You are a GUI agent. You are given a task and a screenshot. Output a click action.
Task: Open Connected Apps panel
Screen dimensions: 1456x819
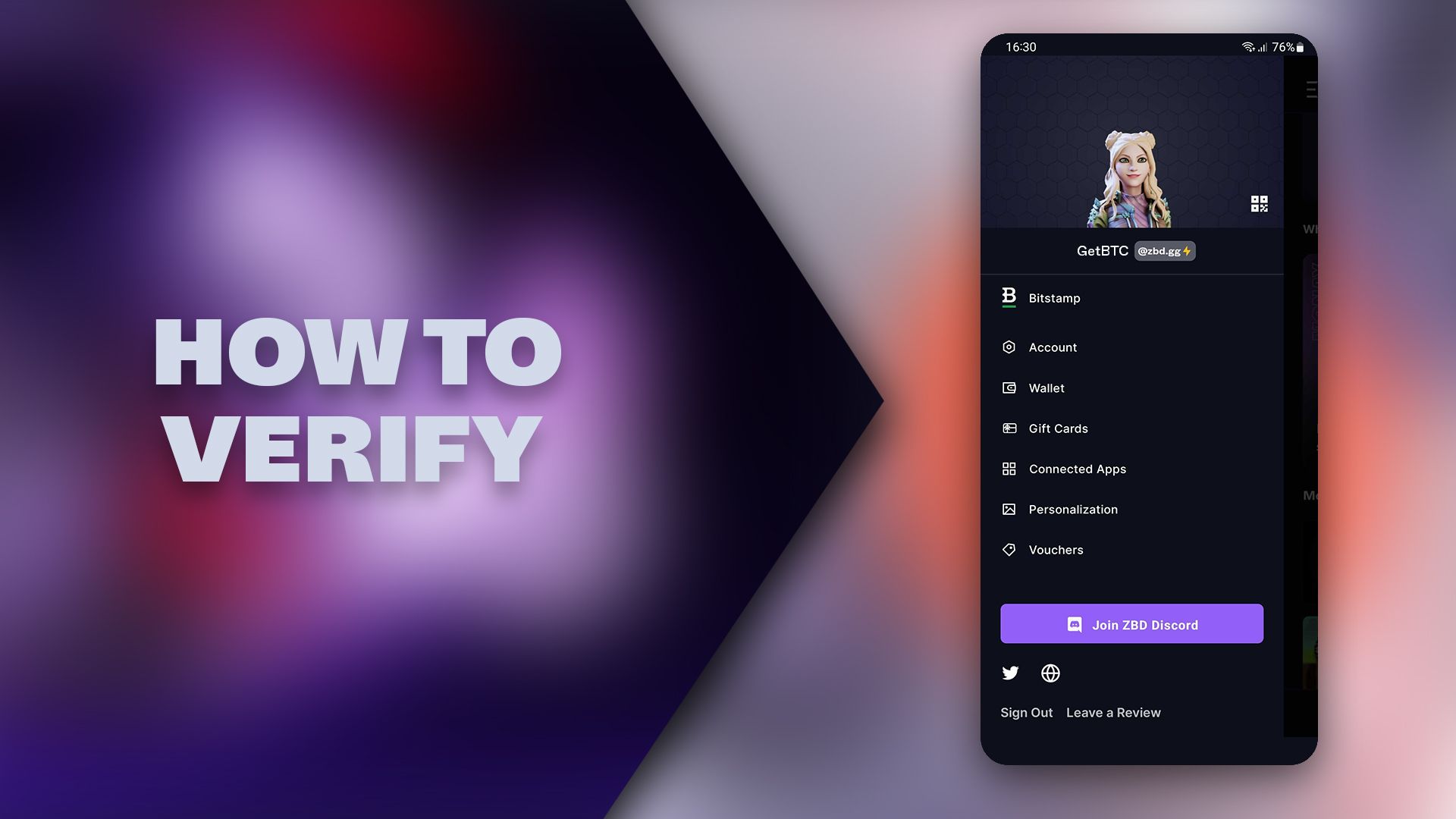click(x=1077, y=468)
